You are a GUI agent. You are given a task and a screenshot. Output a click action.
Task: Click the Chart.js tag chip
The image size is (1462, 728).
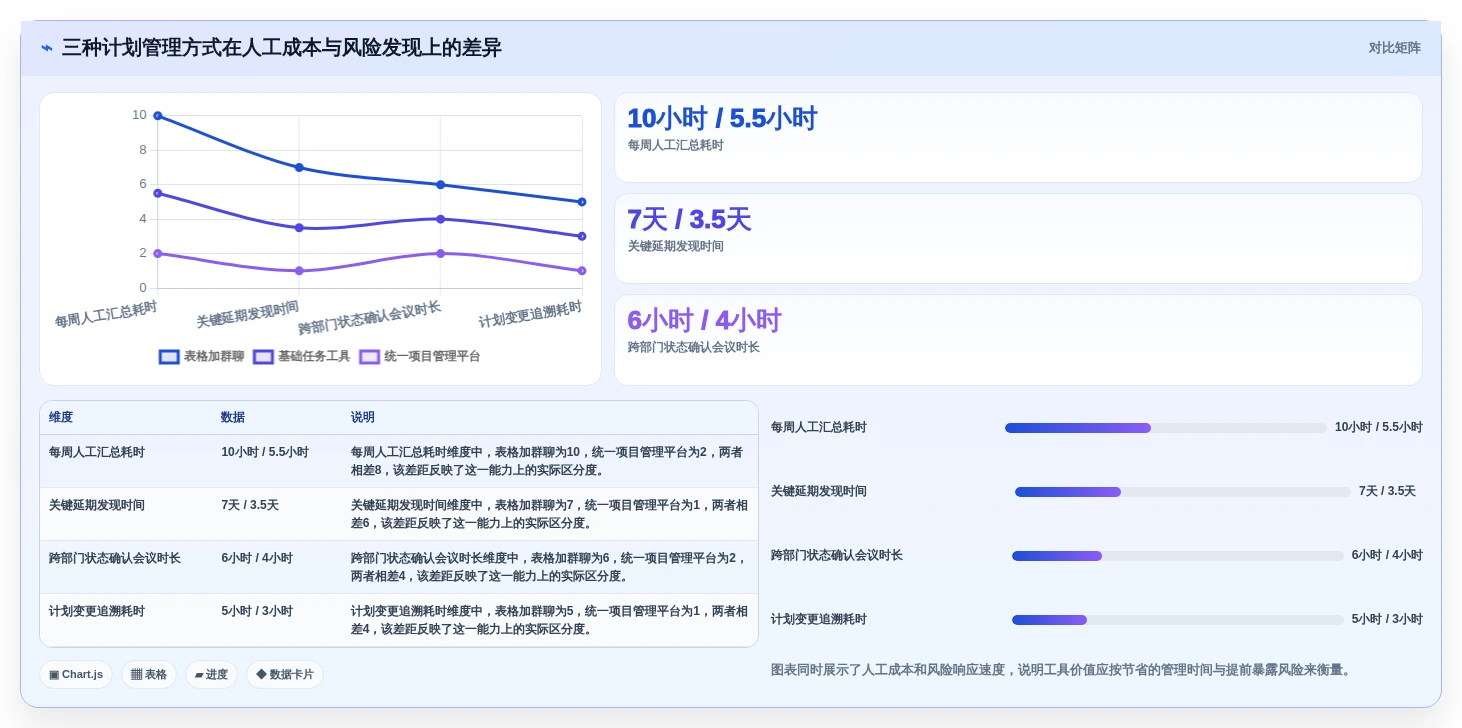pos(76,674)
